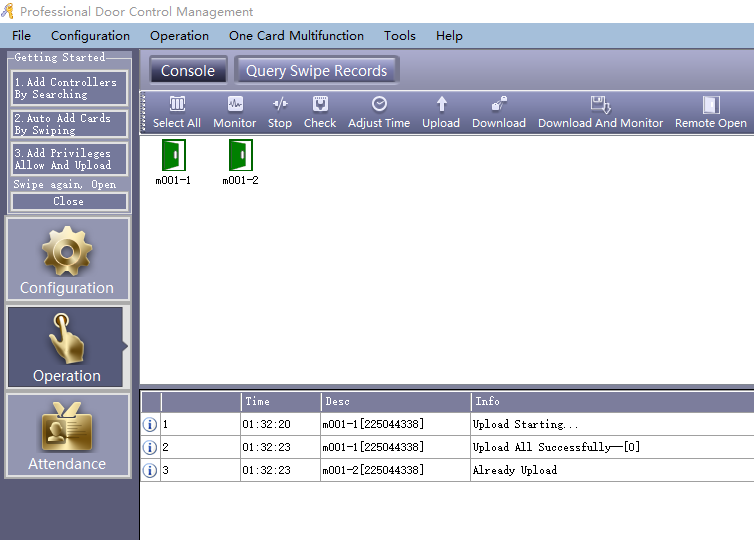Click Auto Add Cards By Swiping button
The width and height of the screenshot is (754, 540).
coord(69,124)
